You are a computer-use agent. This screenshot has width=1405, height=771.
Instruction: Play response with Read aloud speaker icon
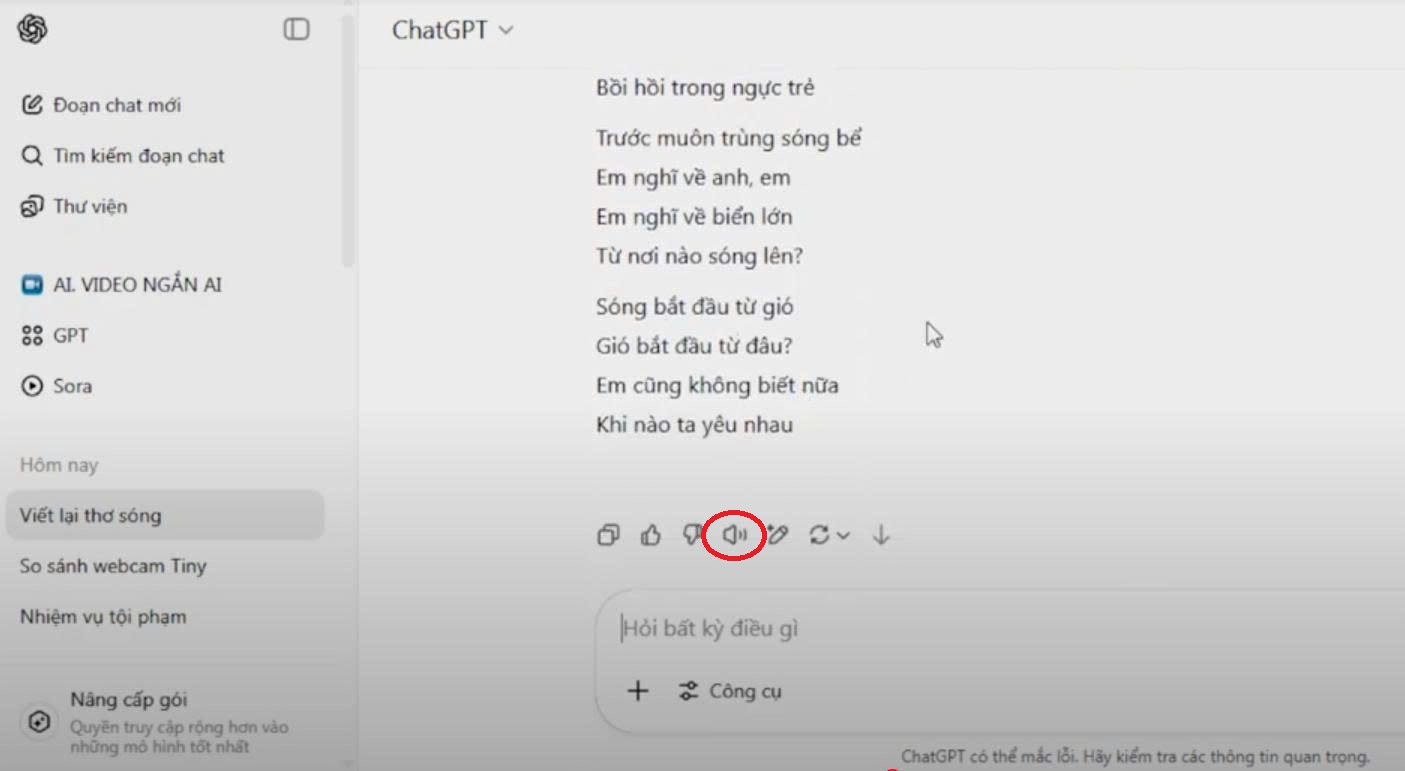735,536
